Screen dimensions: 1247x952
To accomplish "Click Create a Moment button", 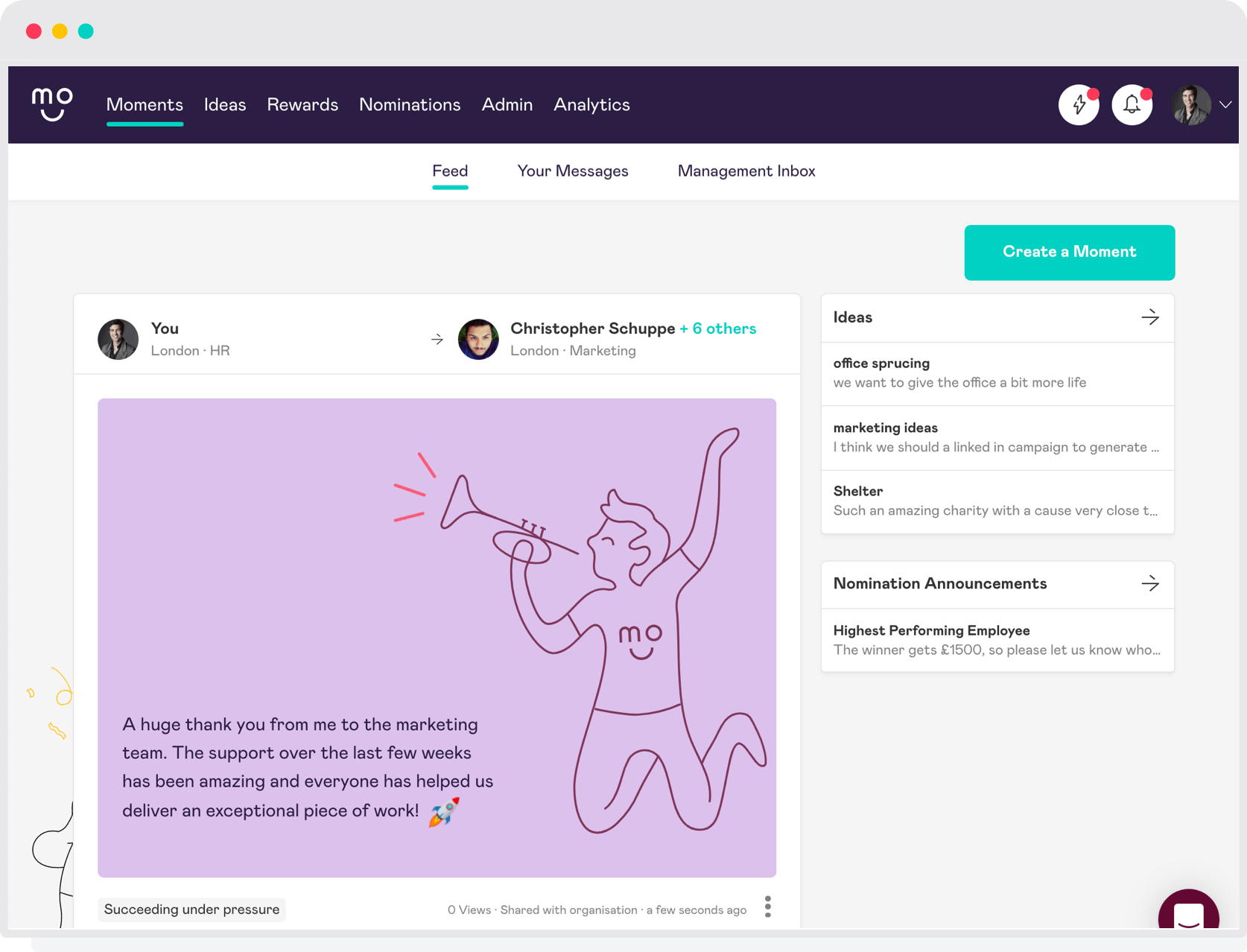I will pyautogui.click(x=1070, y=253).
